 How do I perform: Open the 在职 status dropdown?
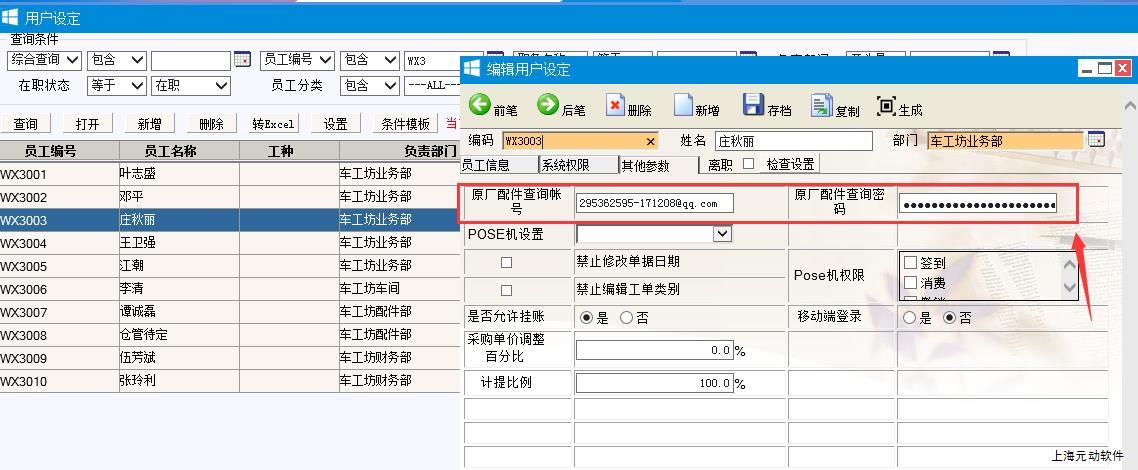click(221, 86)
